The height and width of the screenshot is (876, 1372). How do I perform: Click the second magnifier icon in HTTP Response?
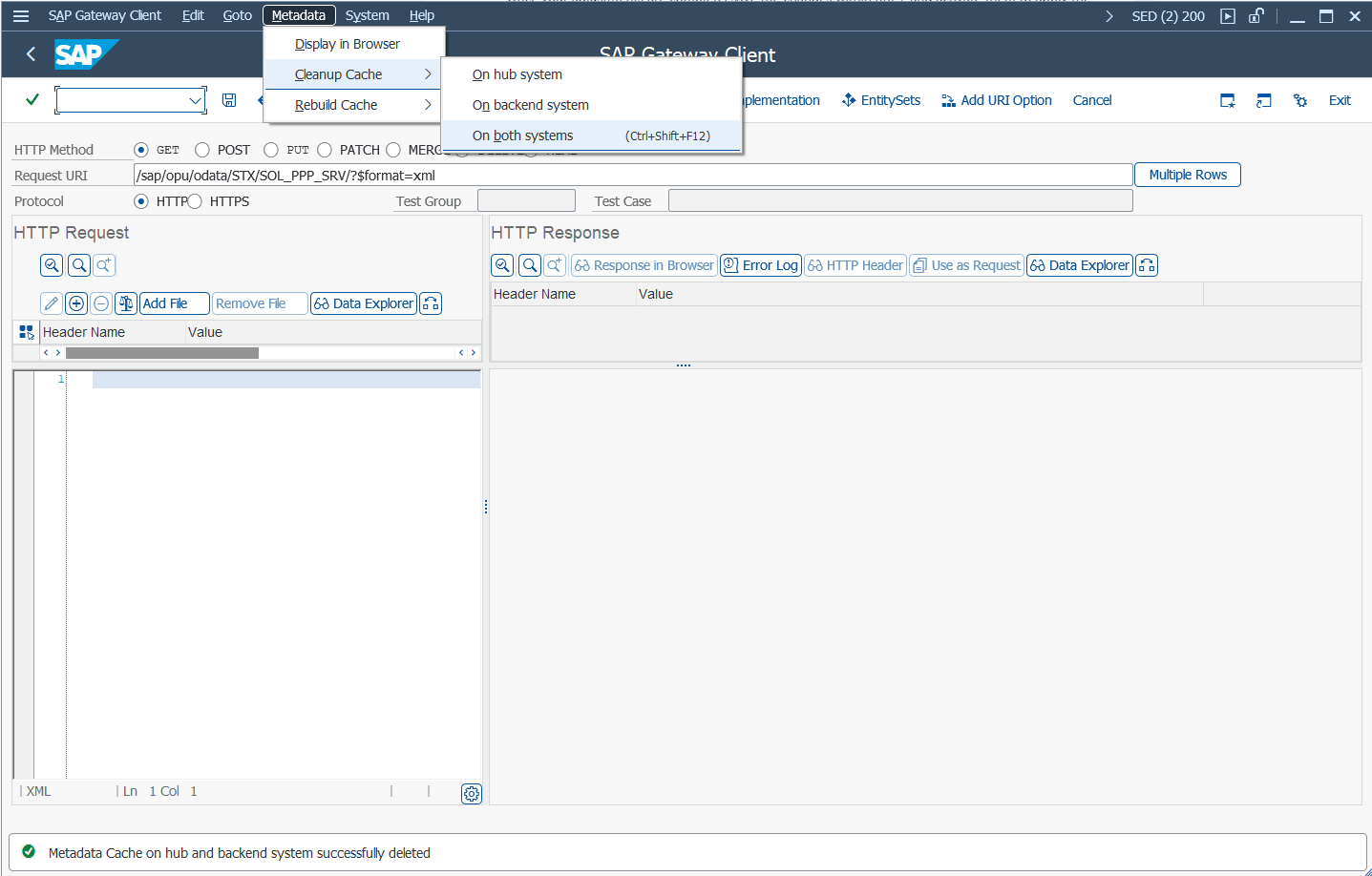click(530, 265)
